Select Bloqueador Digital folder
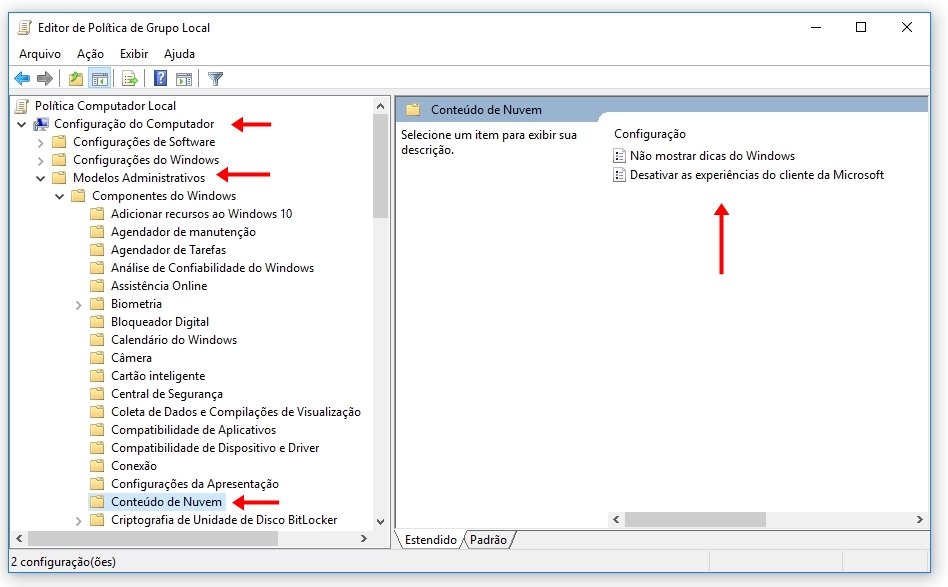 pyautogui.click(x=160, y=322)
